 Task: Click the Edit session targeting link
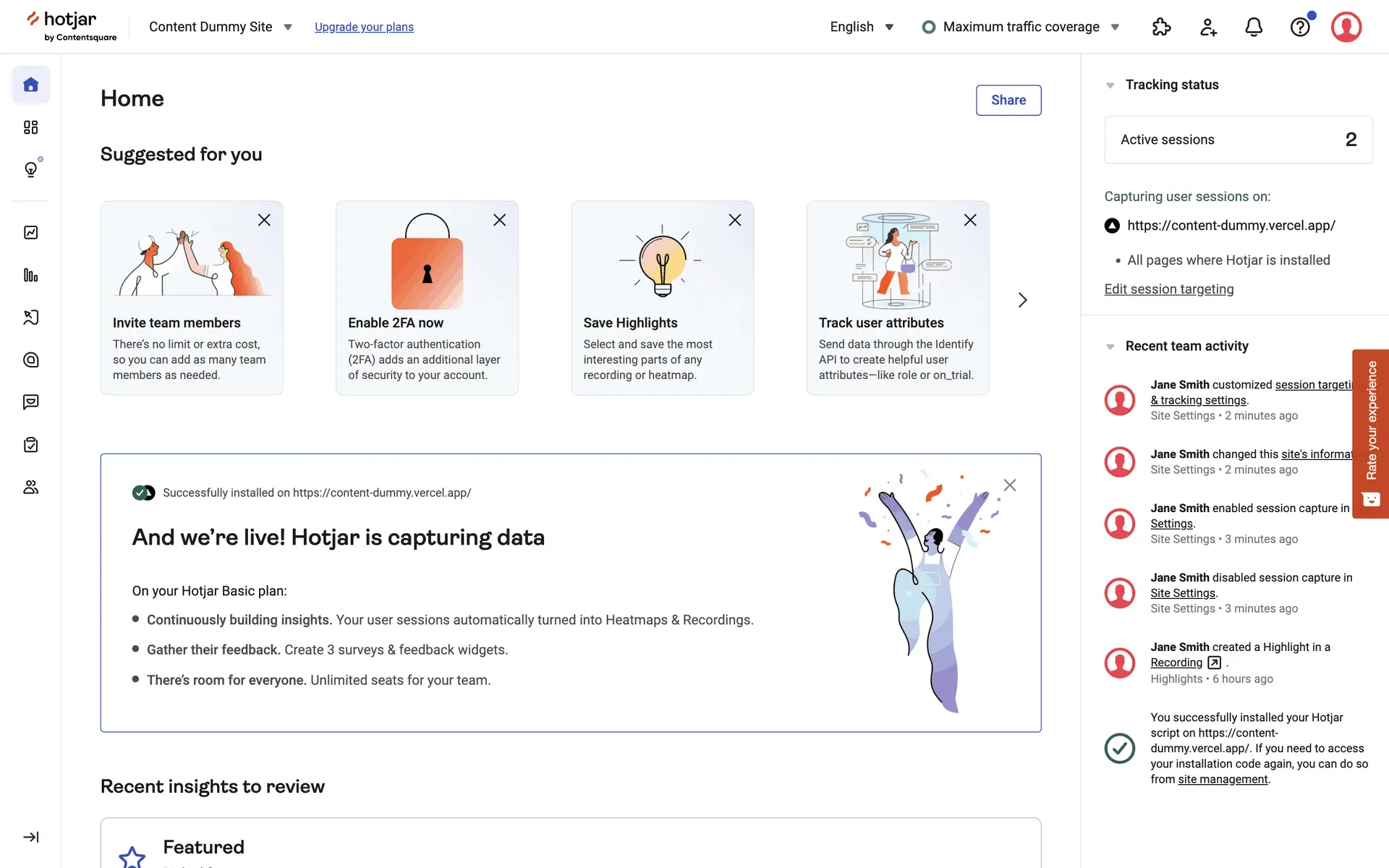click(x=1168, y=289)
